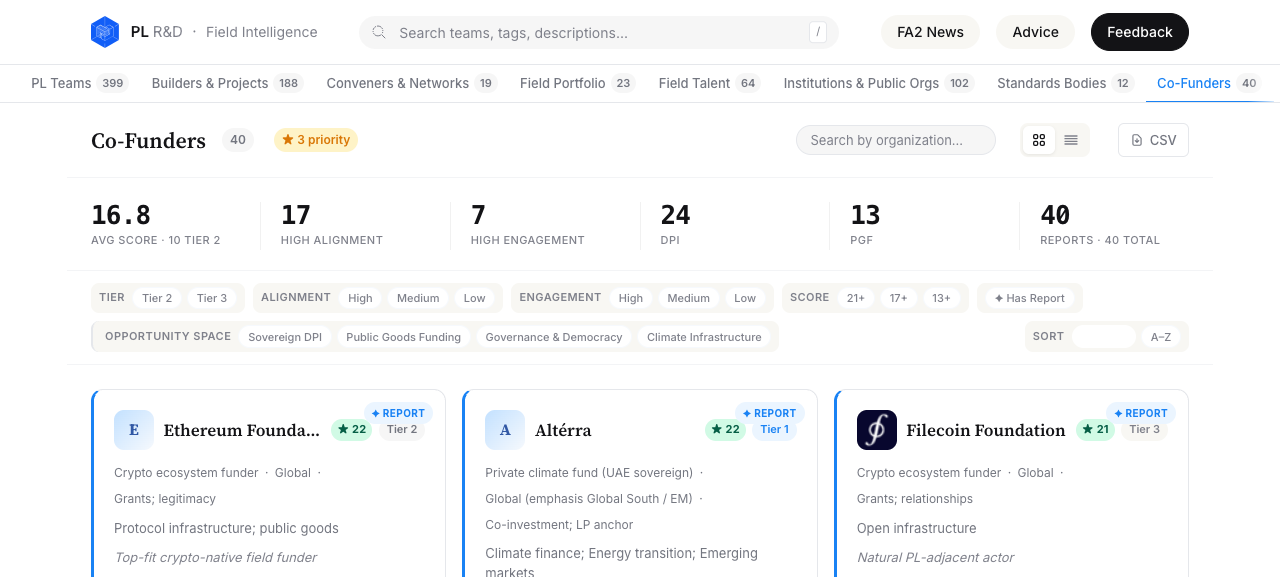Select Sovereign DPI opportunity space
1280x577 pixels.
pyautogui.click(x=285, y=337)
